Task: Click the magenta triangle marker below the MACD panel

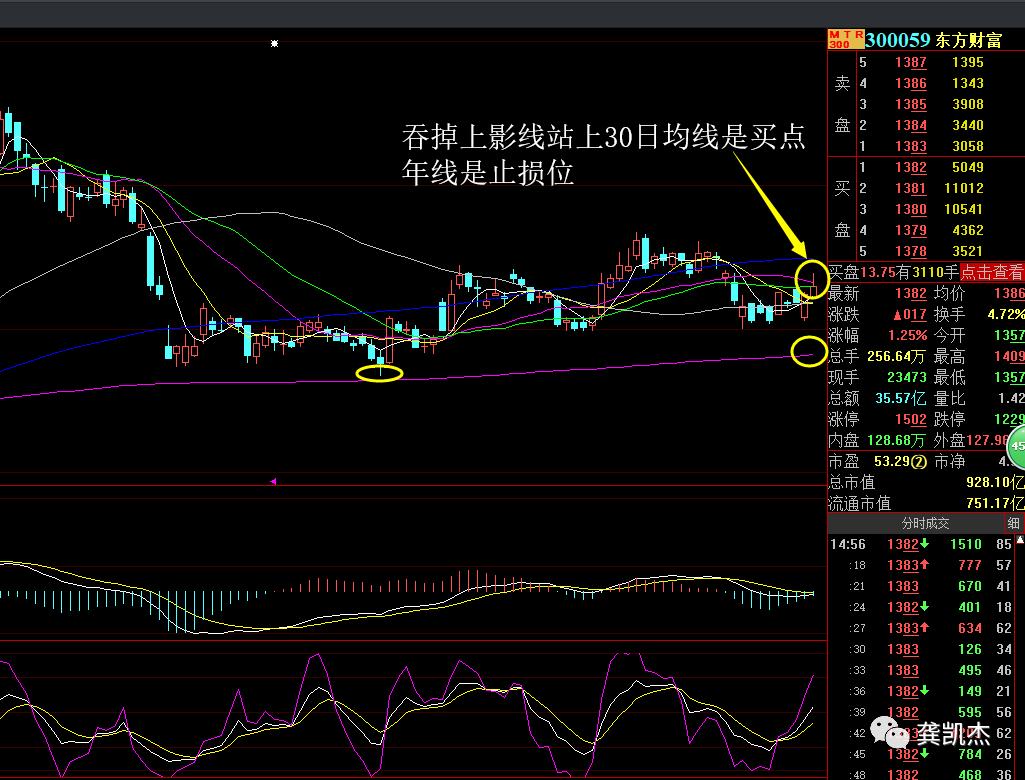Action: [x=272, y=481]
